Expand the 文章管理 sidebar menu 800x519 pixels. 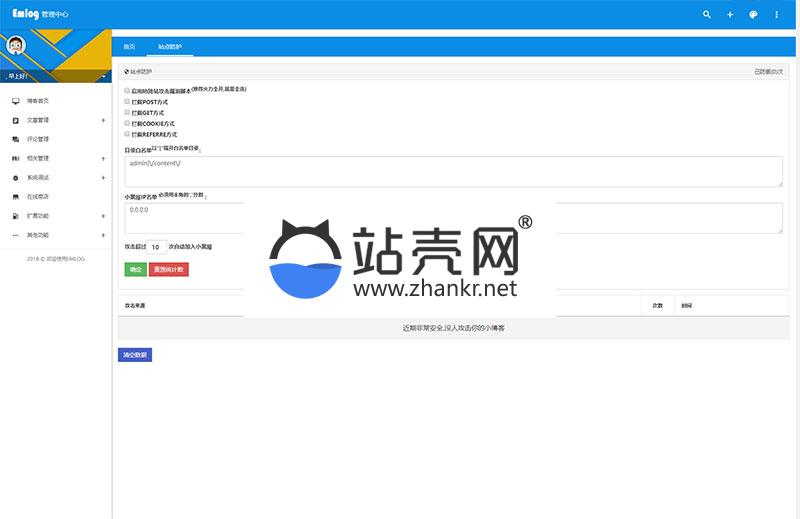[x=103, y=120]
